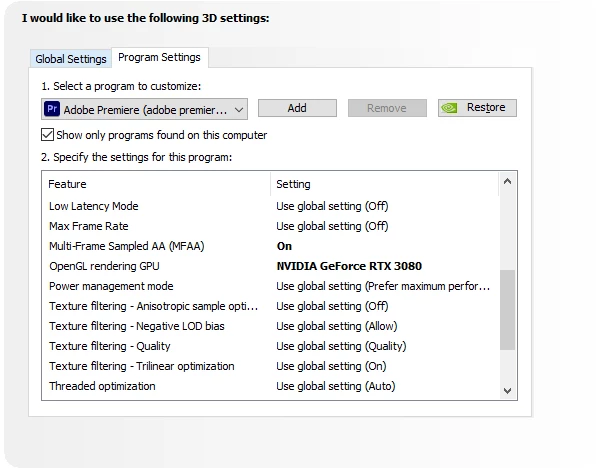The height and width of the screenshot is (468, 605).
Task: Switch to the Global Settings tab
Action: tap(71, 59)
